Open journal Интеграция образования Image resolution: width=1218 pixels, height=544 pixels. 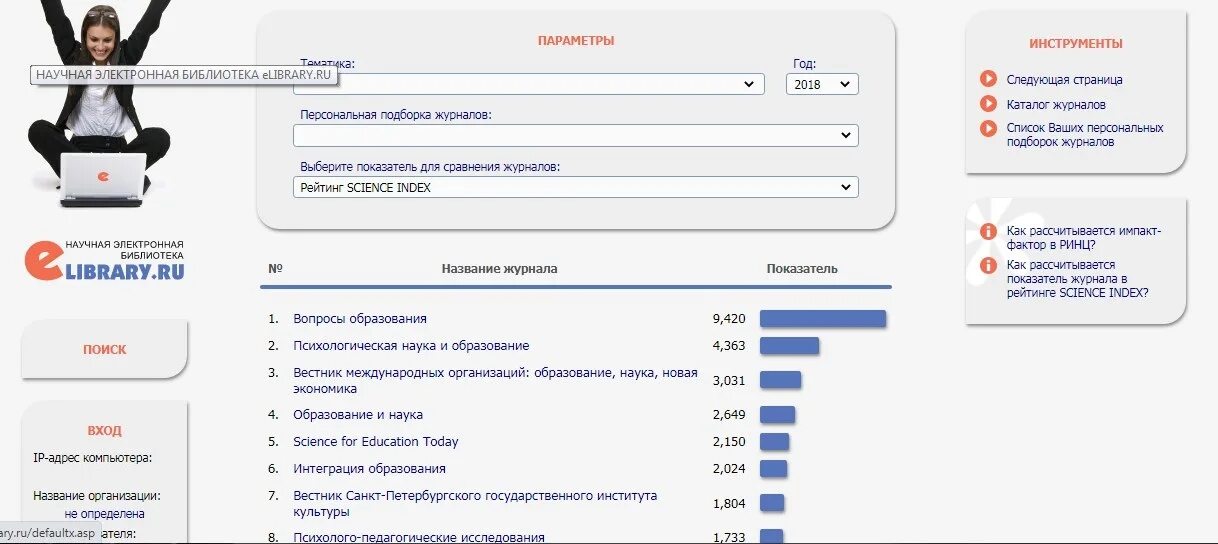[369, 469]
